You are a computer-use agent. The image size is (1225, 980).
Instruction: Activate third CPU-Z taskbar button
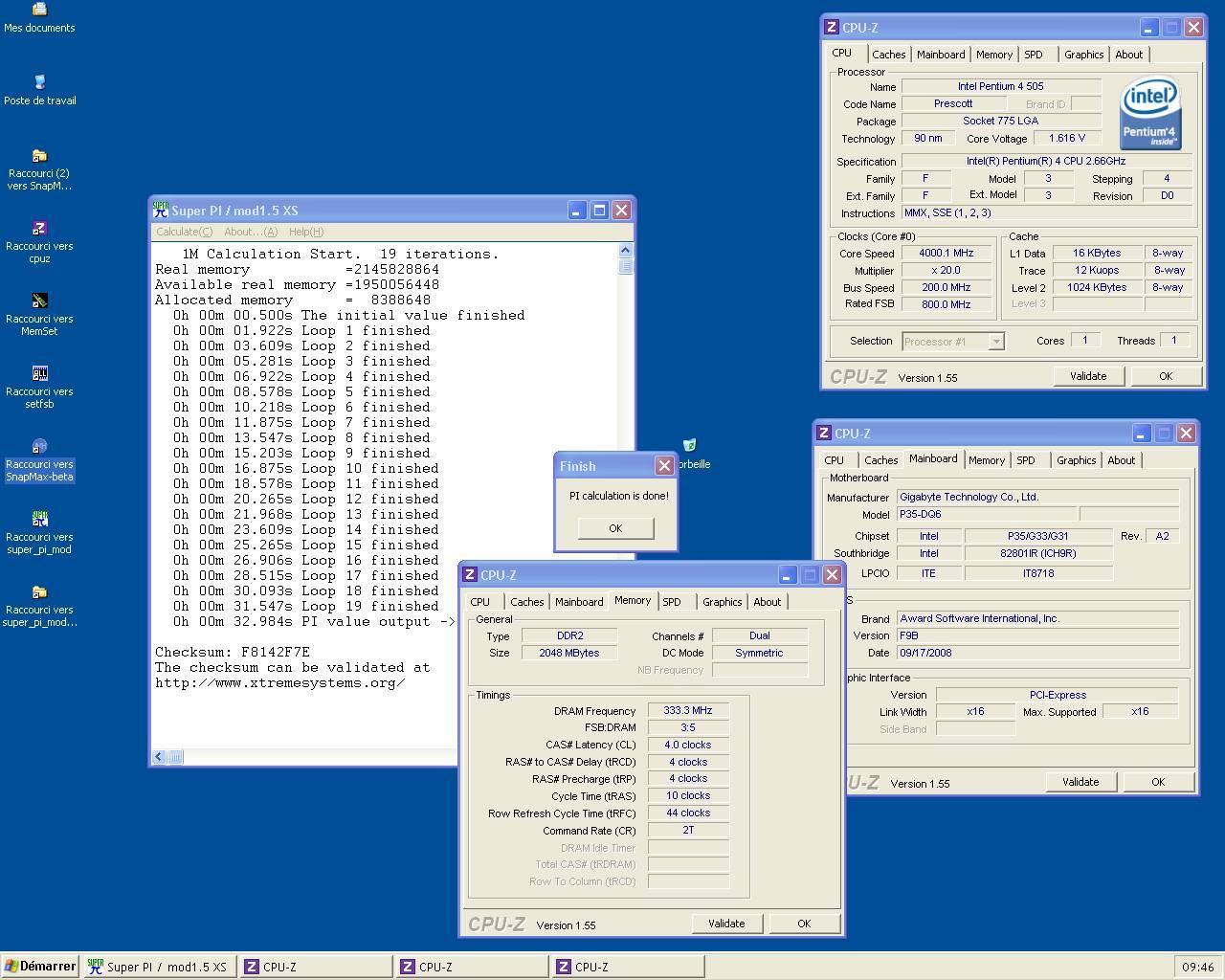click(627, 967)
